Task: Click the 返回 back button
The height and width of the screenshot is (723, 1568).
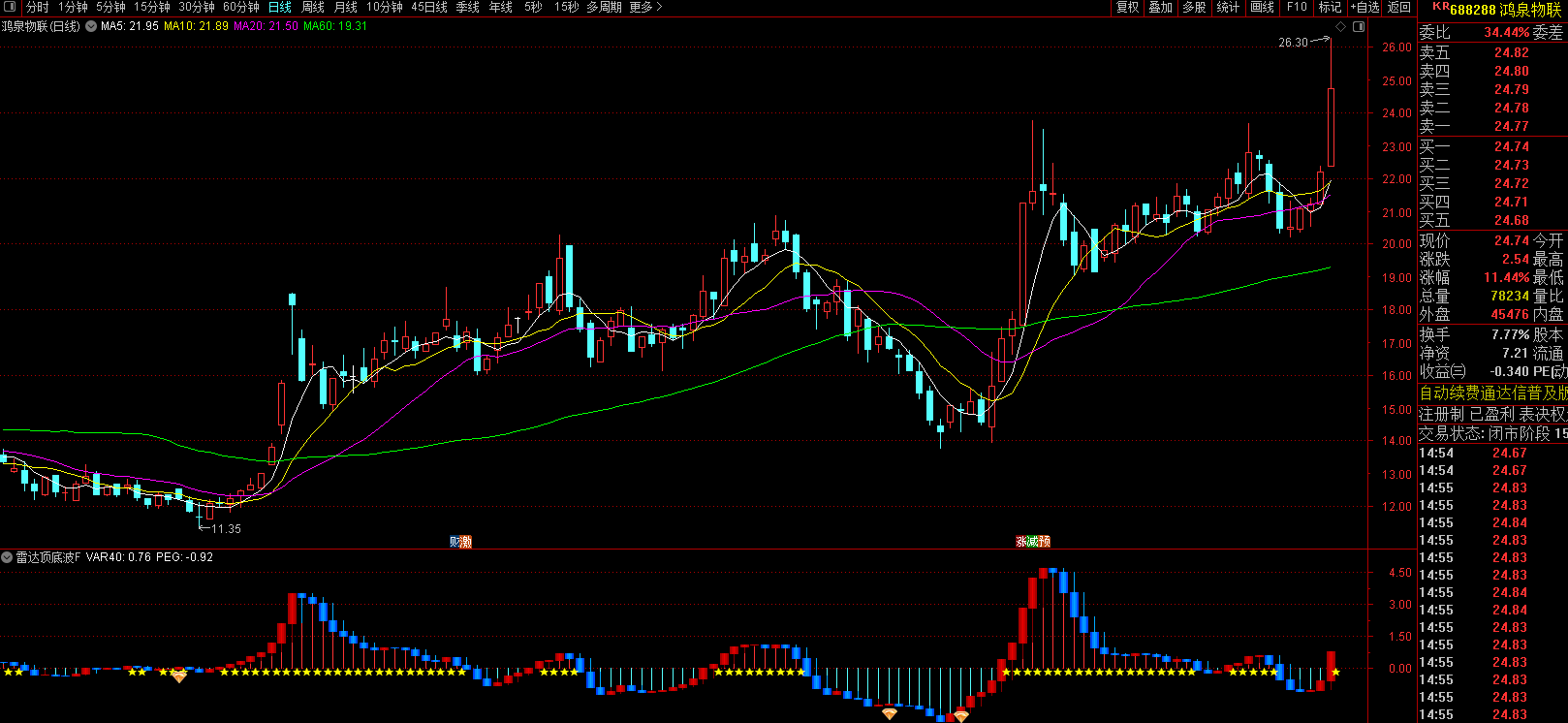Action: point(1399,7)
